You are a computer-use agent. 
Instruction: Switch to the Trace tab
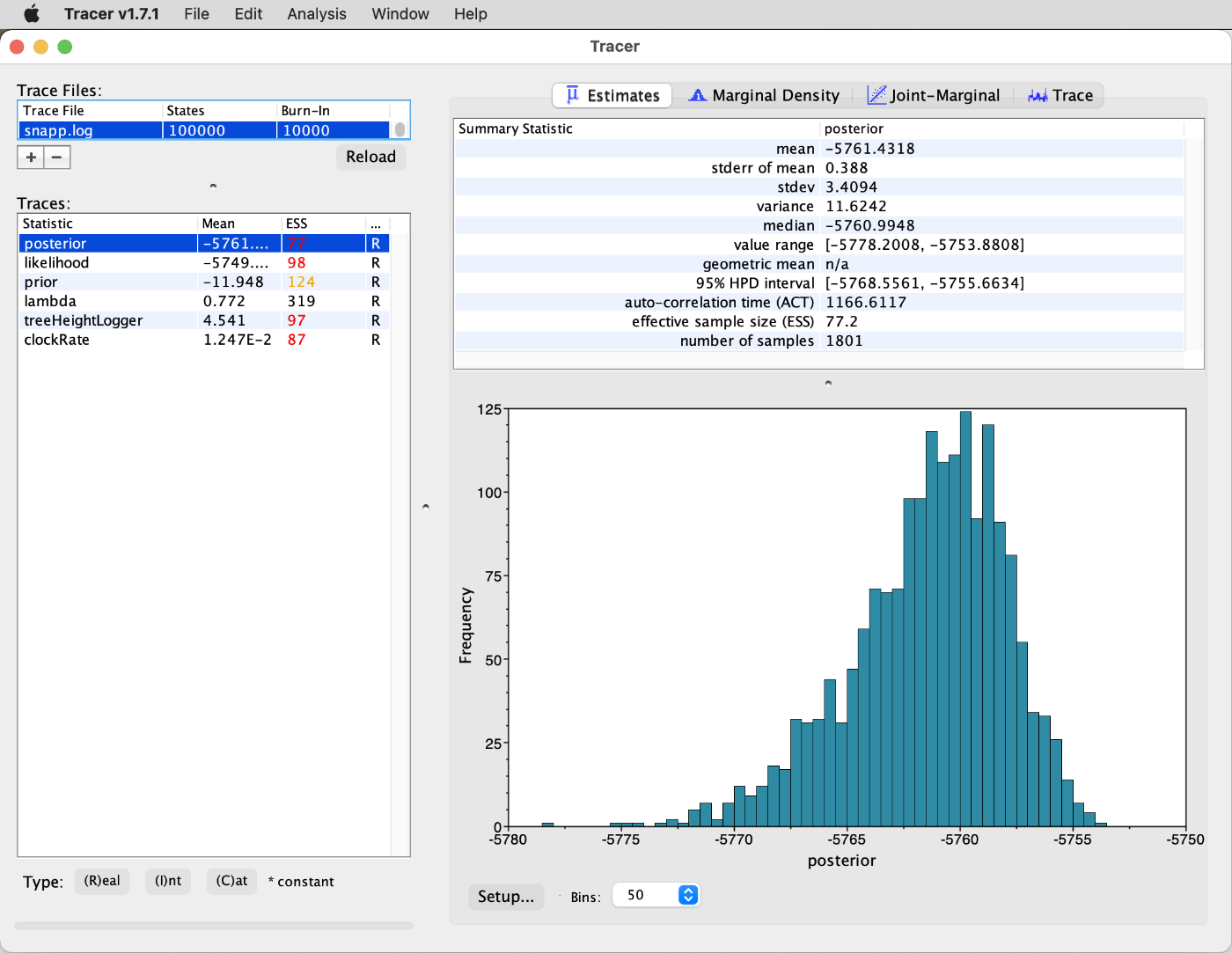(x=1060, y=95)
